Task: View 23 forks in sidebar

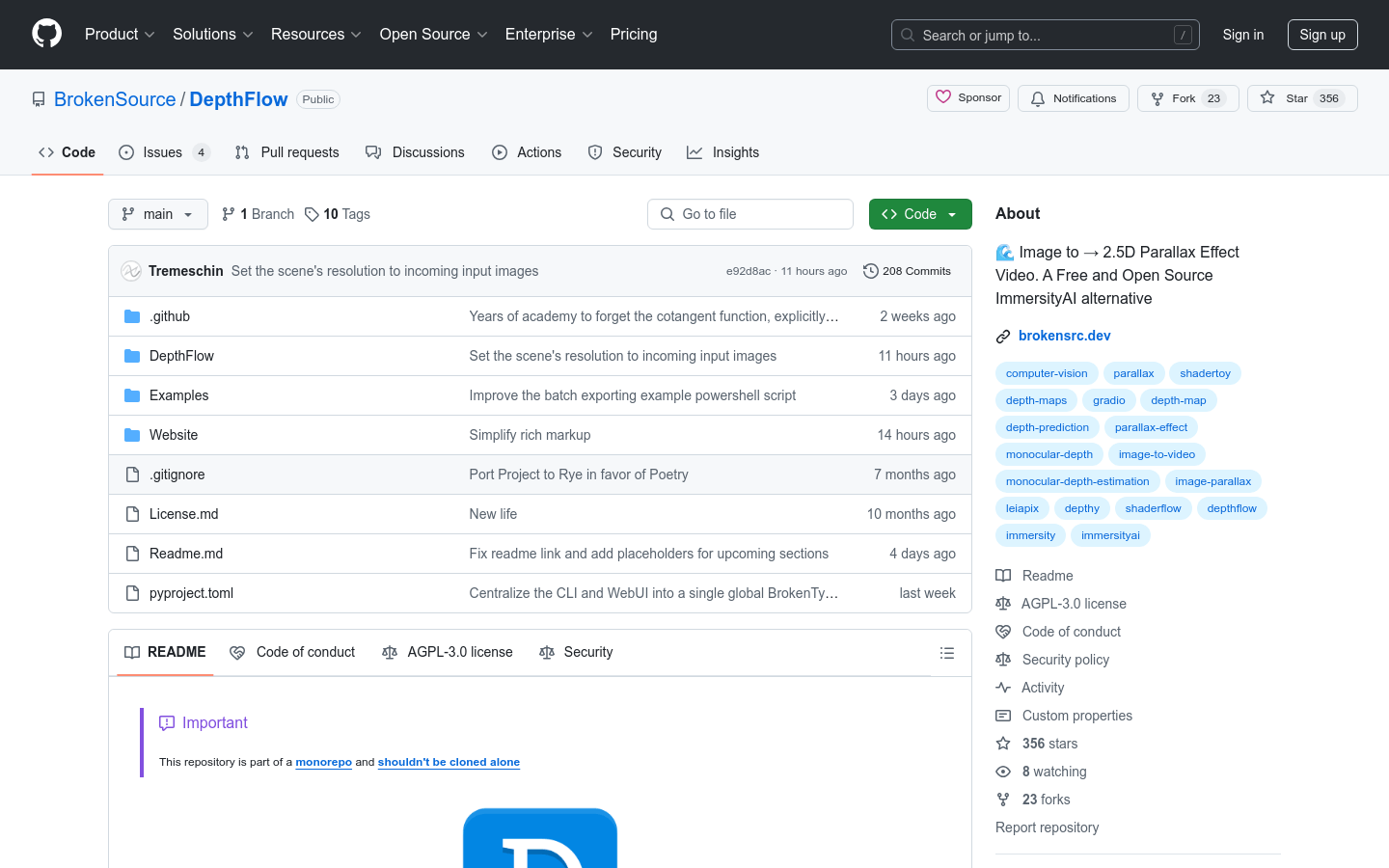Action: (x=1033, y=800)
